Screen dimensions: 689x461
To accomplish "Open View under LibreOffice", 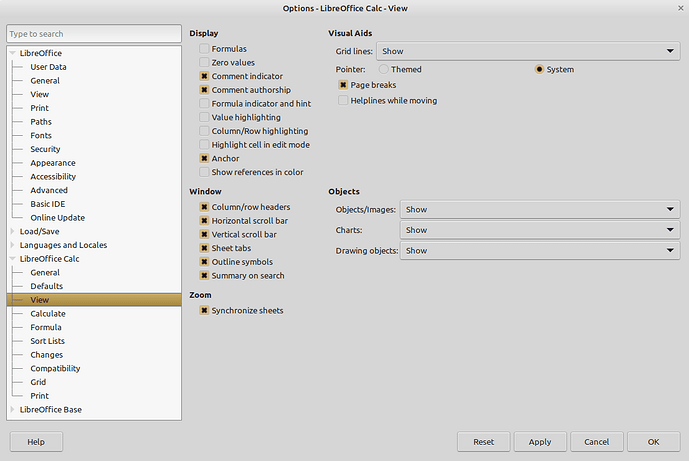I will tap(40, 94).
